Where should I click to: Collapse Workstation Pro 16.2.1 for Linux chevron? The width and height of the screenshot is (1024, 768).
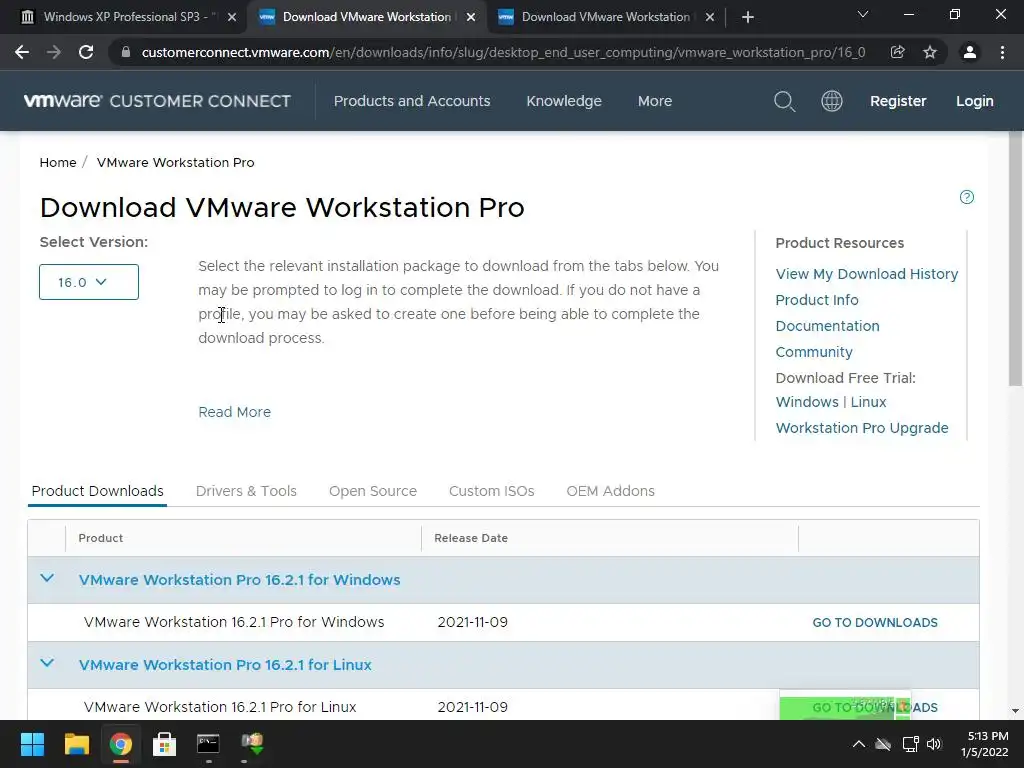47,664
